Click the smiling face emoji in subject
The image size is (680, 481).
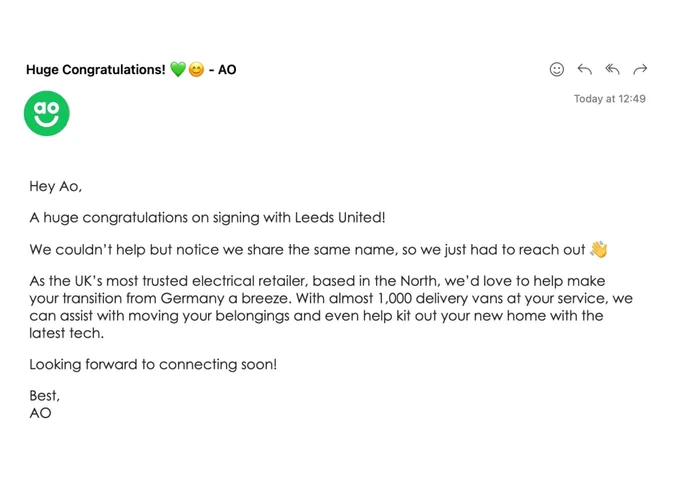(196, 69)
